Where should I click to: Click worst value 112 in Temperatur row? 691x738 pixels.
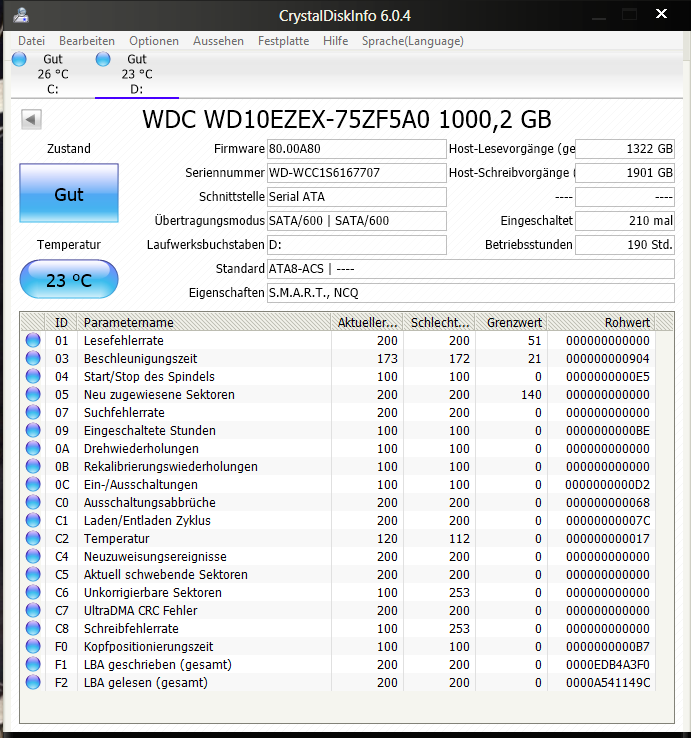click(459, 538)
